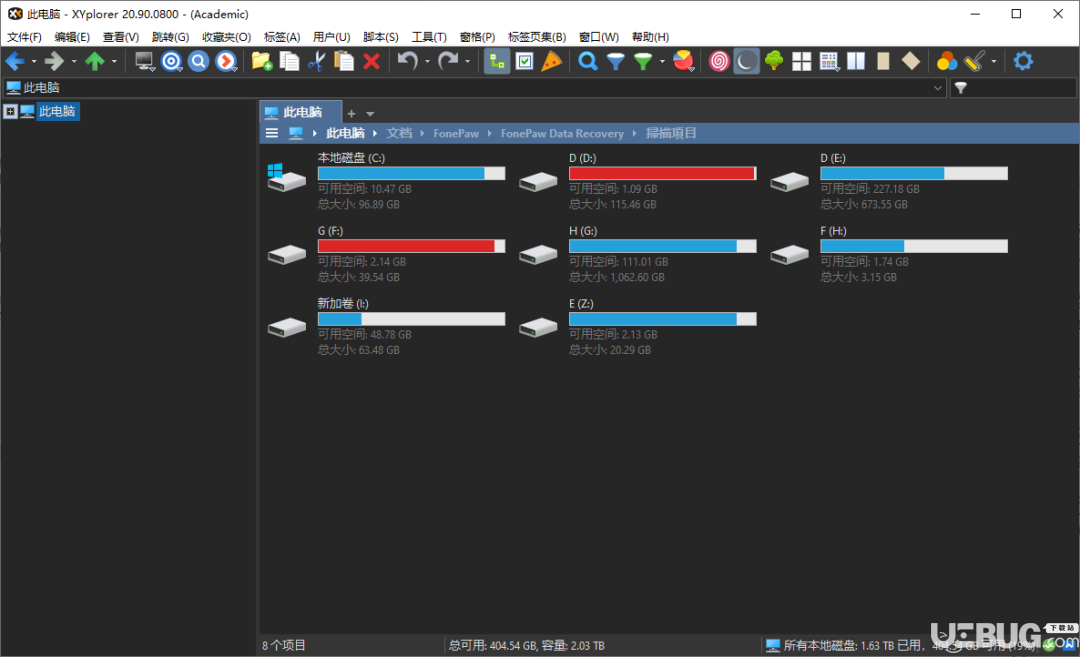Click the pink spiral icon

(718, 61)
